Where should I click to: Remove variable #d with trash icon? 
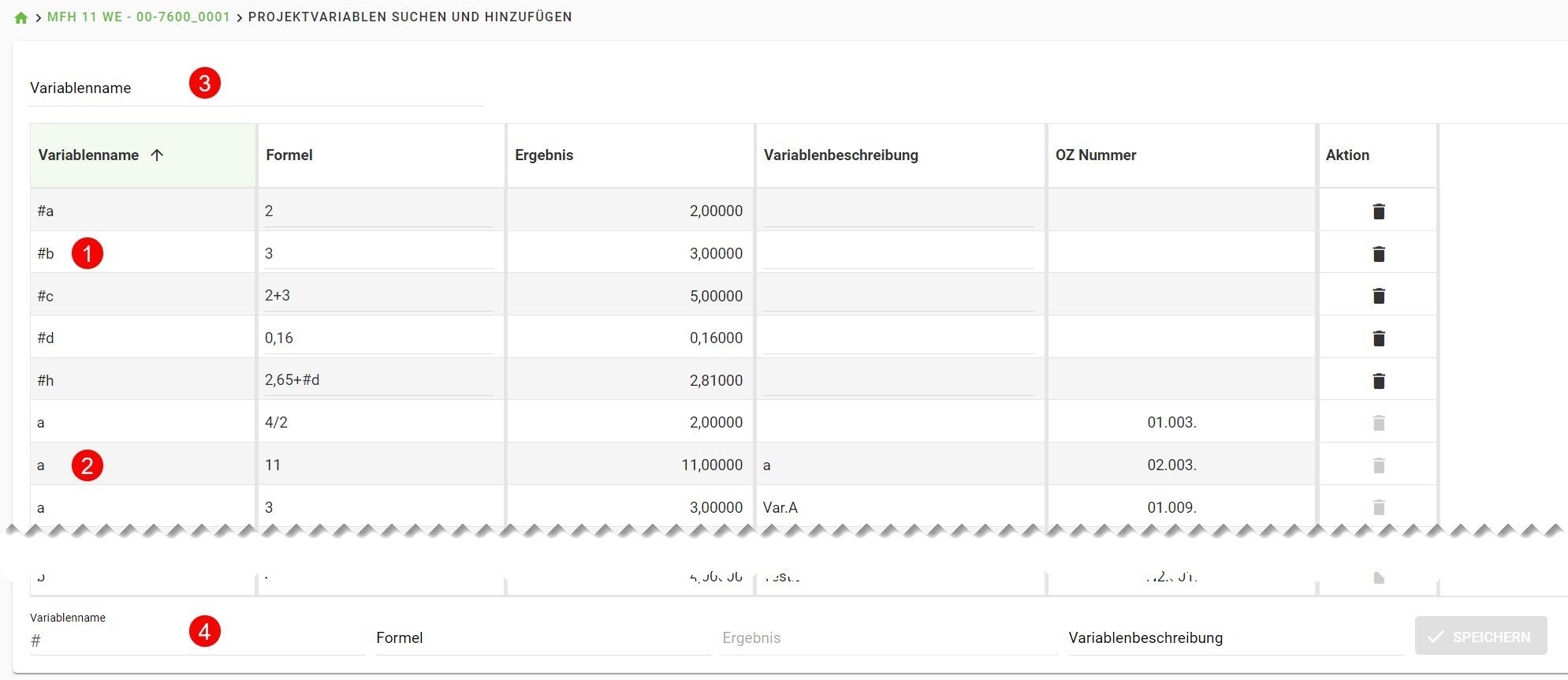pyautogui.click(x=1378, y=338)
